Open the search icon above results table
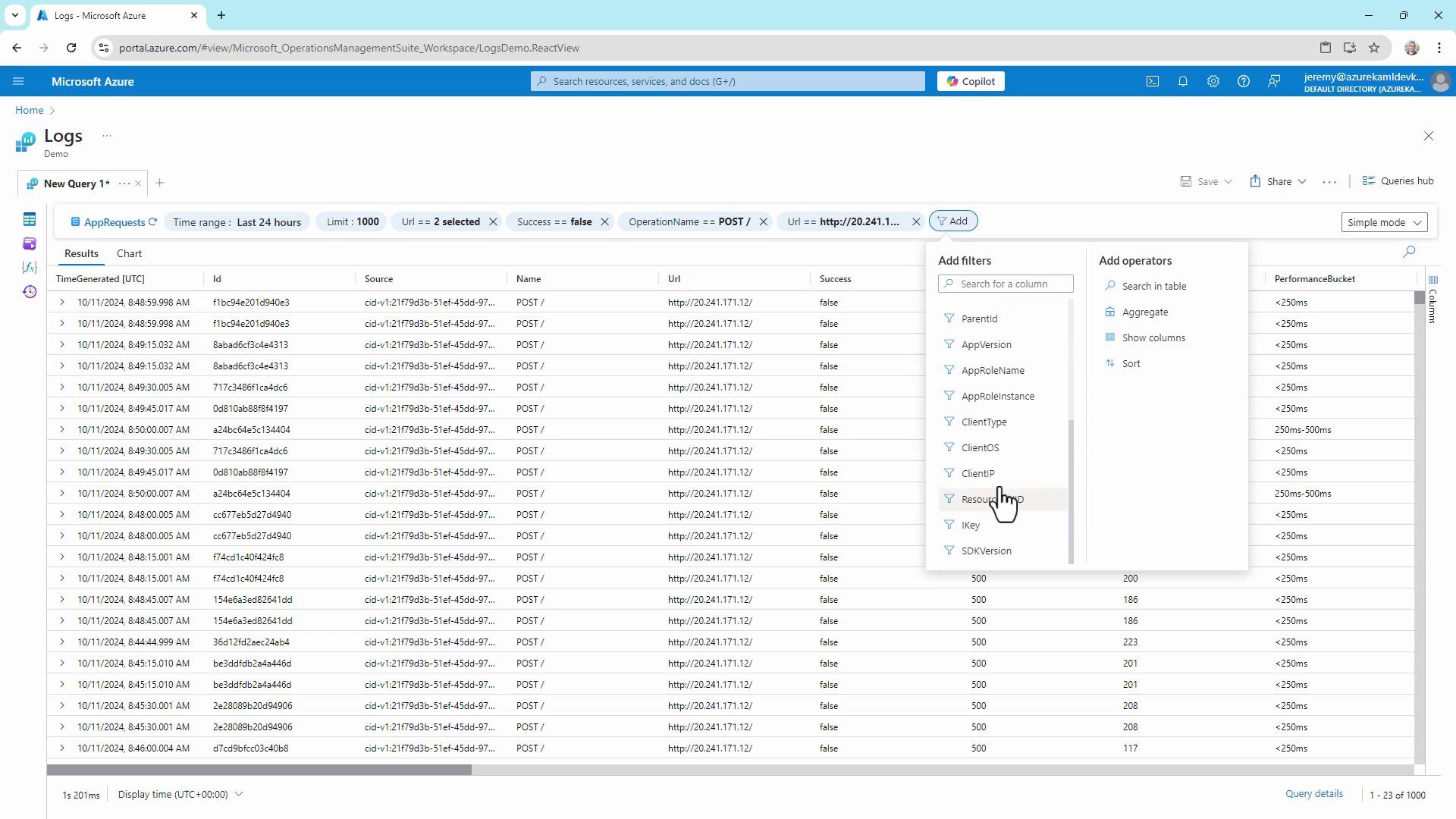 tap(1409, 251)
